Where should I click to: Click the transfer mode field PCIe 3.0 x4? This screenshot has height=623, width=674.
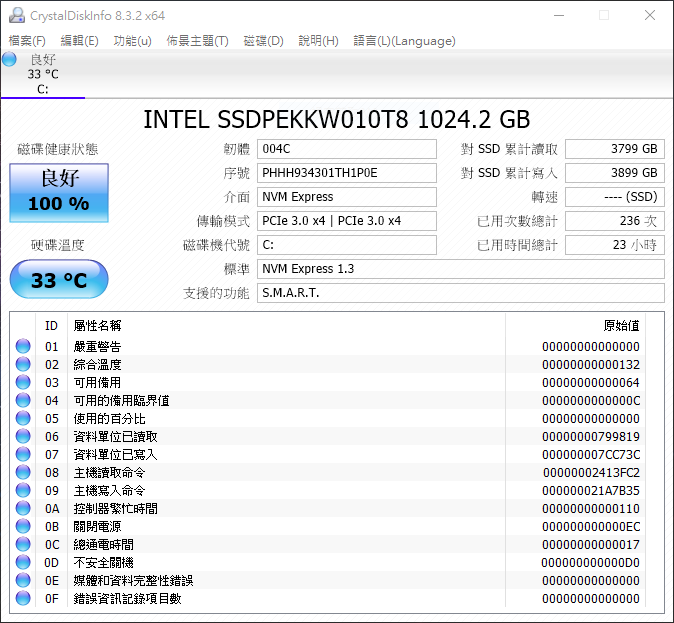tap(347, 221)
